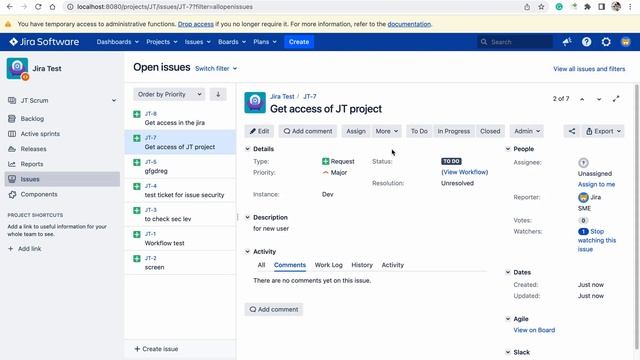
Task: Share this issue with share icon
Action: tap(572, 131)
